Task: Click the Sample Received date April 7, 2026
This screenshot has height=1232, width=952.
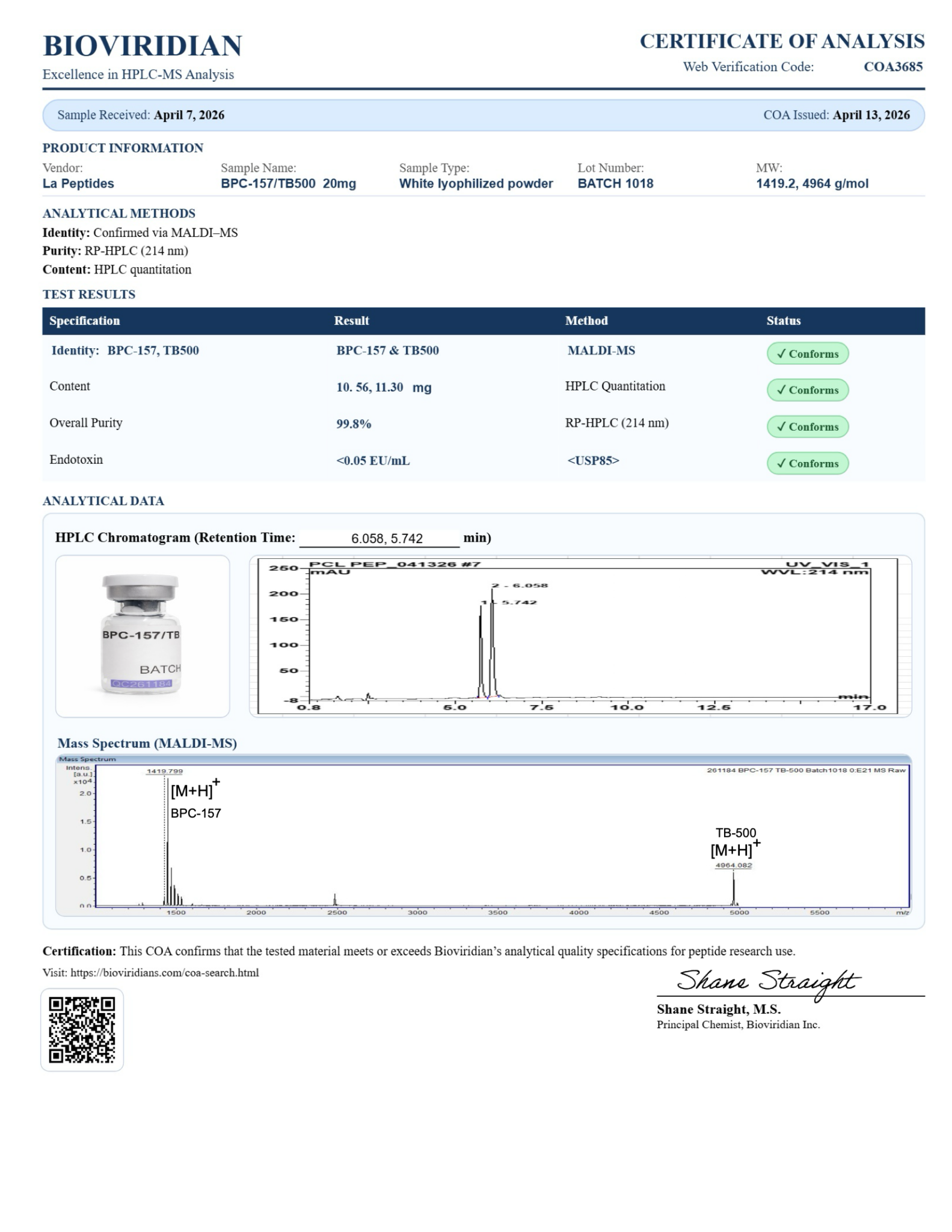Action: point(189,115)
